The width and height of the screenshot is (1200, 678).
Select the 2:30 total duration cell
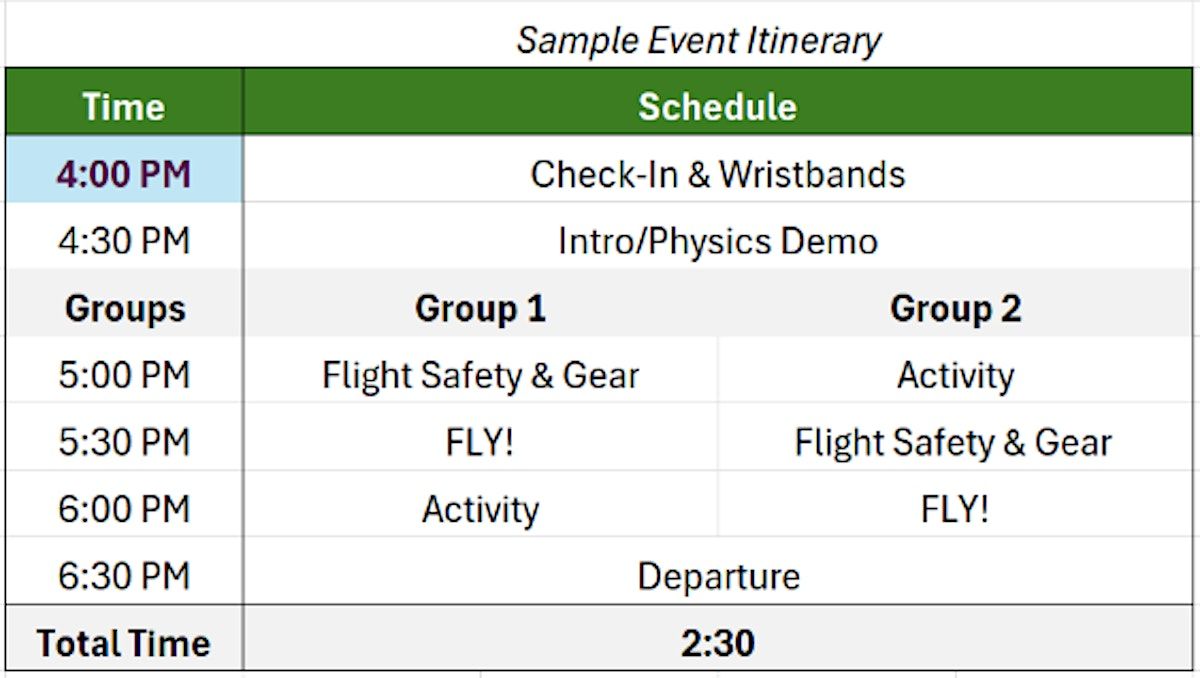pyautogui.click(x=718, y=643)
